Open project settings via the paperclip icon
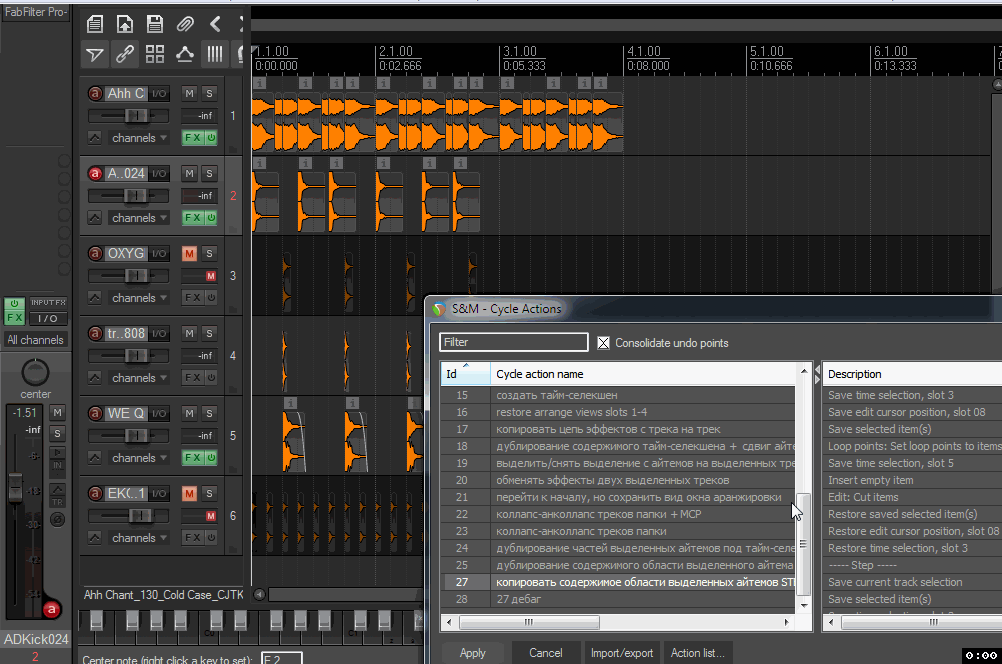 coord(185,23)
